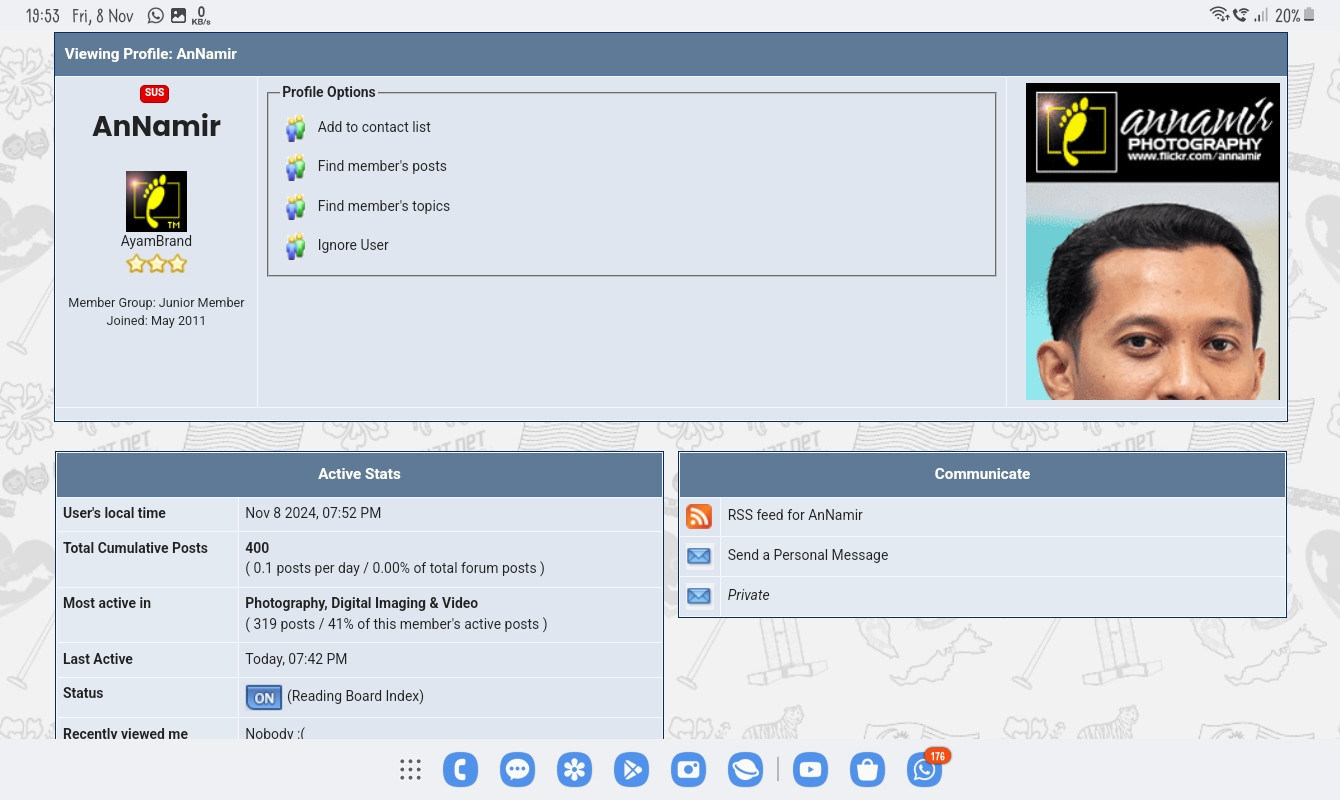Viewport: 1340px width, 800px height.
Task: Open WhatsApp with 176 badge in the dock
Action: [x=925, y=769]
